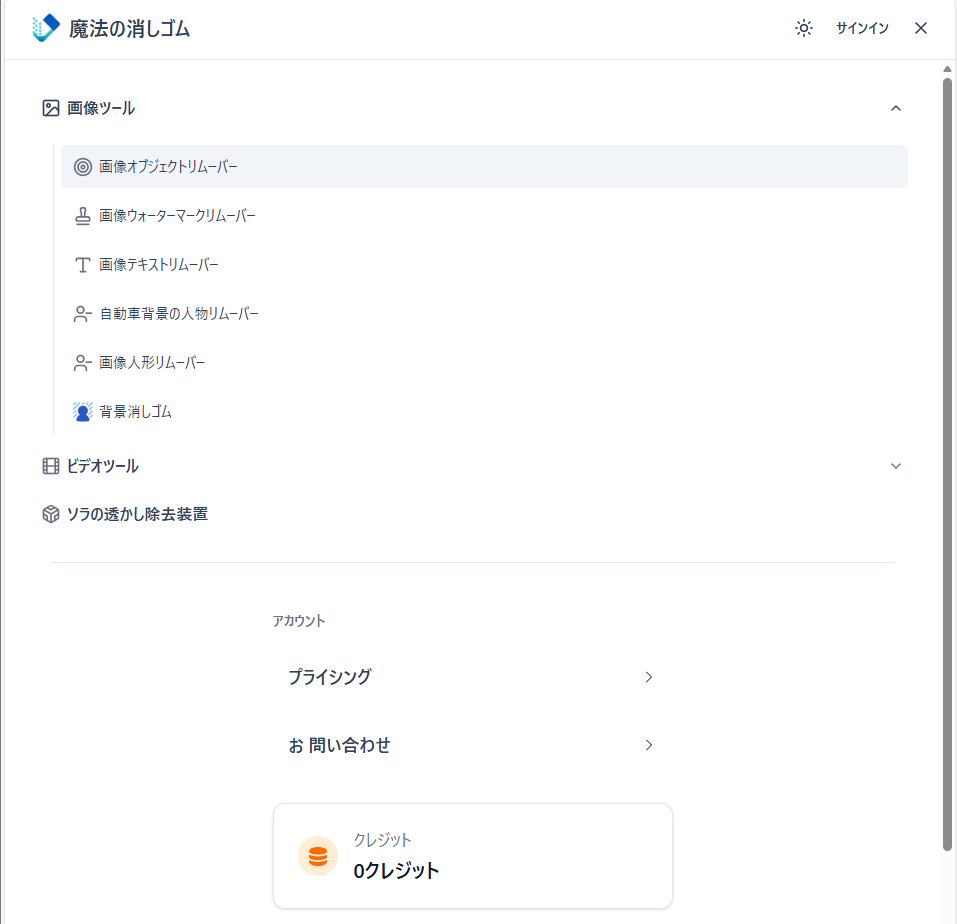
Task: Close the navigation menu with X
Action: pyautogui.click(x=921, y=28)
